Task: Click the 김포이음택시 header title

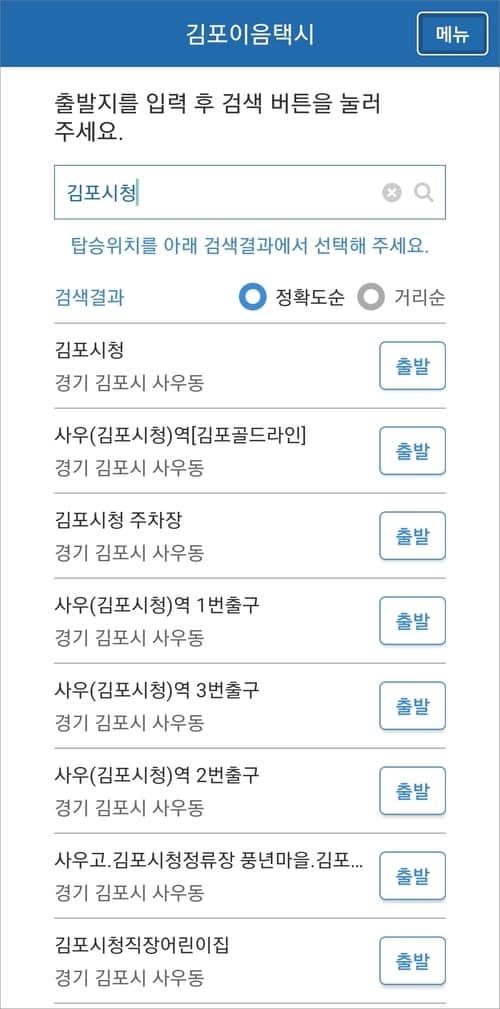Action: (250, 34)
